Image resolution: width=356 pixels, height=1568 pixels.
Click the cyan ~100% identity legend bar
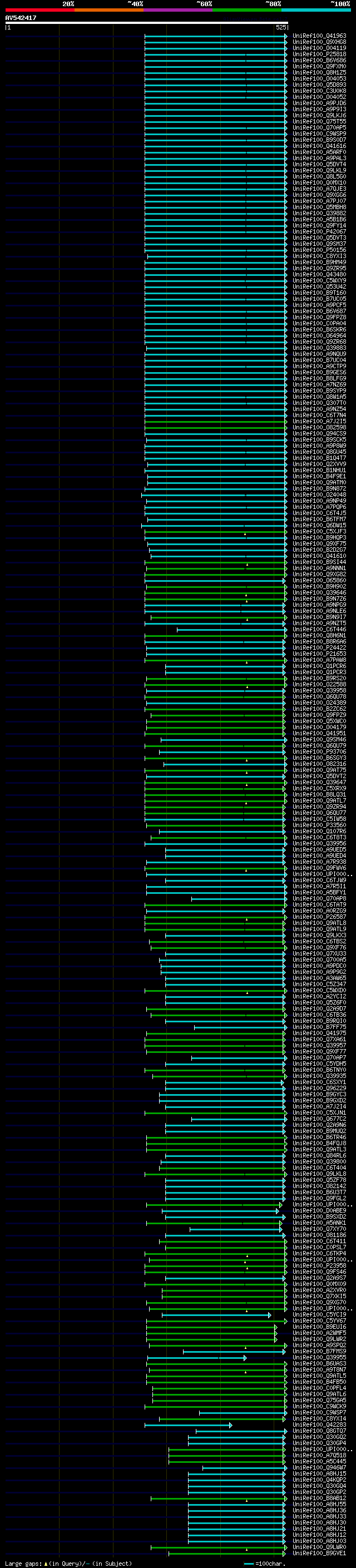tap(316, 10)
